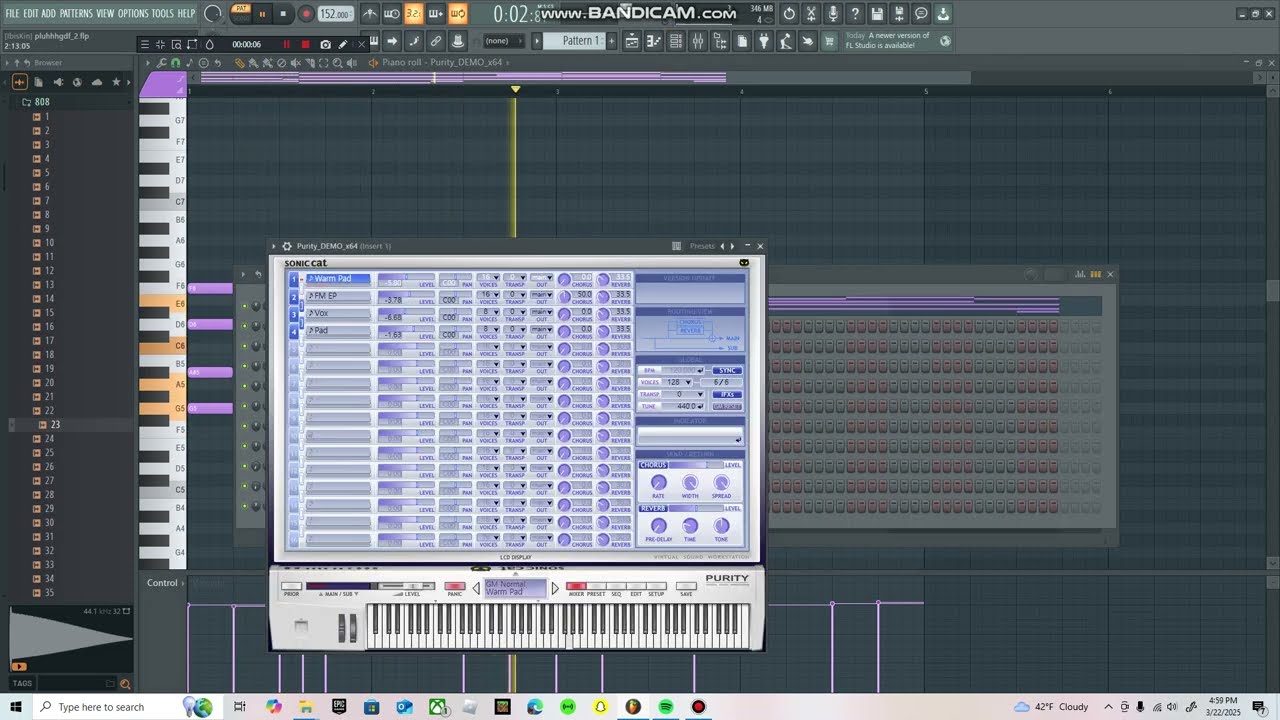Open the Purity Presets menu

702,246
